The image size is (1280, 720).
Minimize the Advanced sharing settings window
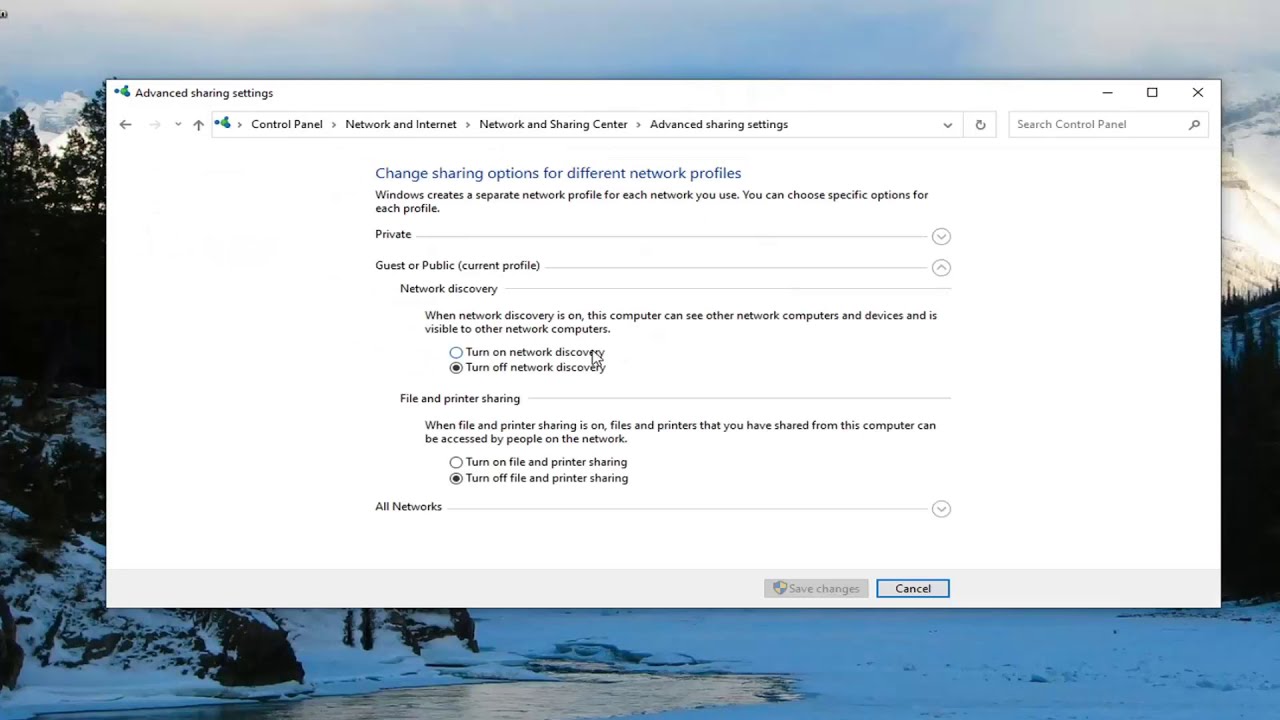coord(1107,92)
